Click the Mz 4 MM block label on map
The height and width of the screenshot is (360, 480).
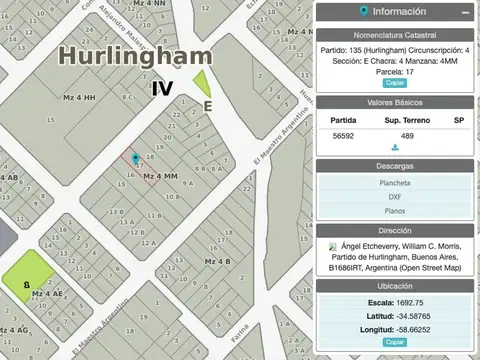(x=161, y=176)
